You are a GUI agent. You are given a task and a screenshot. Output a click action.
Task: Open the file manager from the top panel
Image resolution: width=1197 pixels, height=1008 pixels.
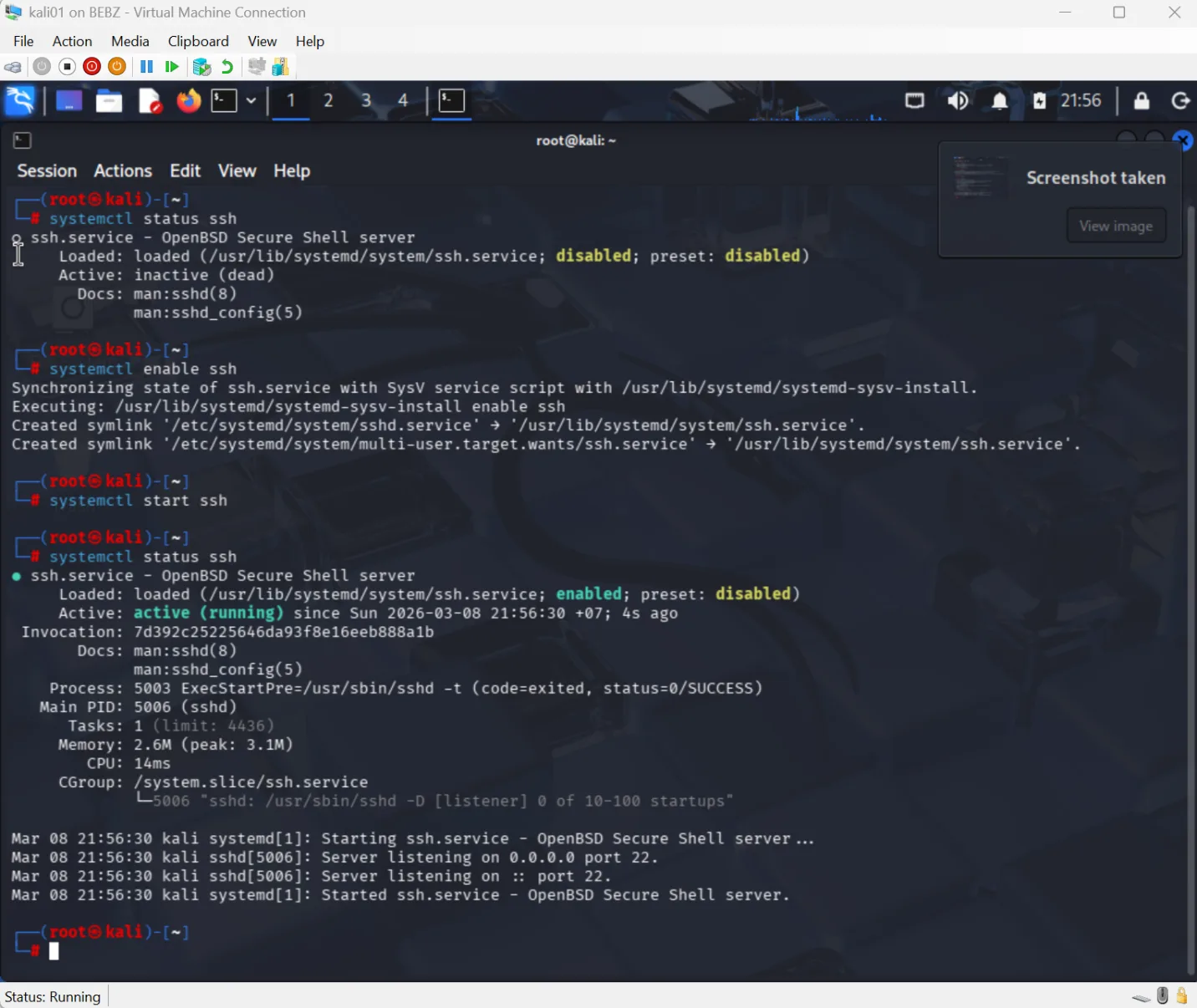(109, 100)
